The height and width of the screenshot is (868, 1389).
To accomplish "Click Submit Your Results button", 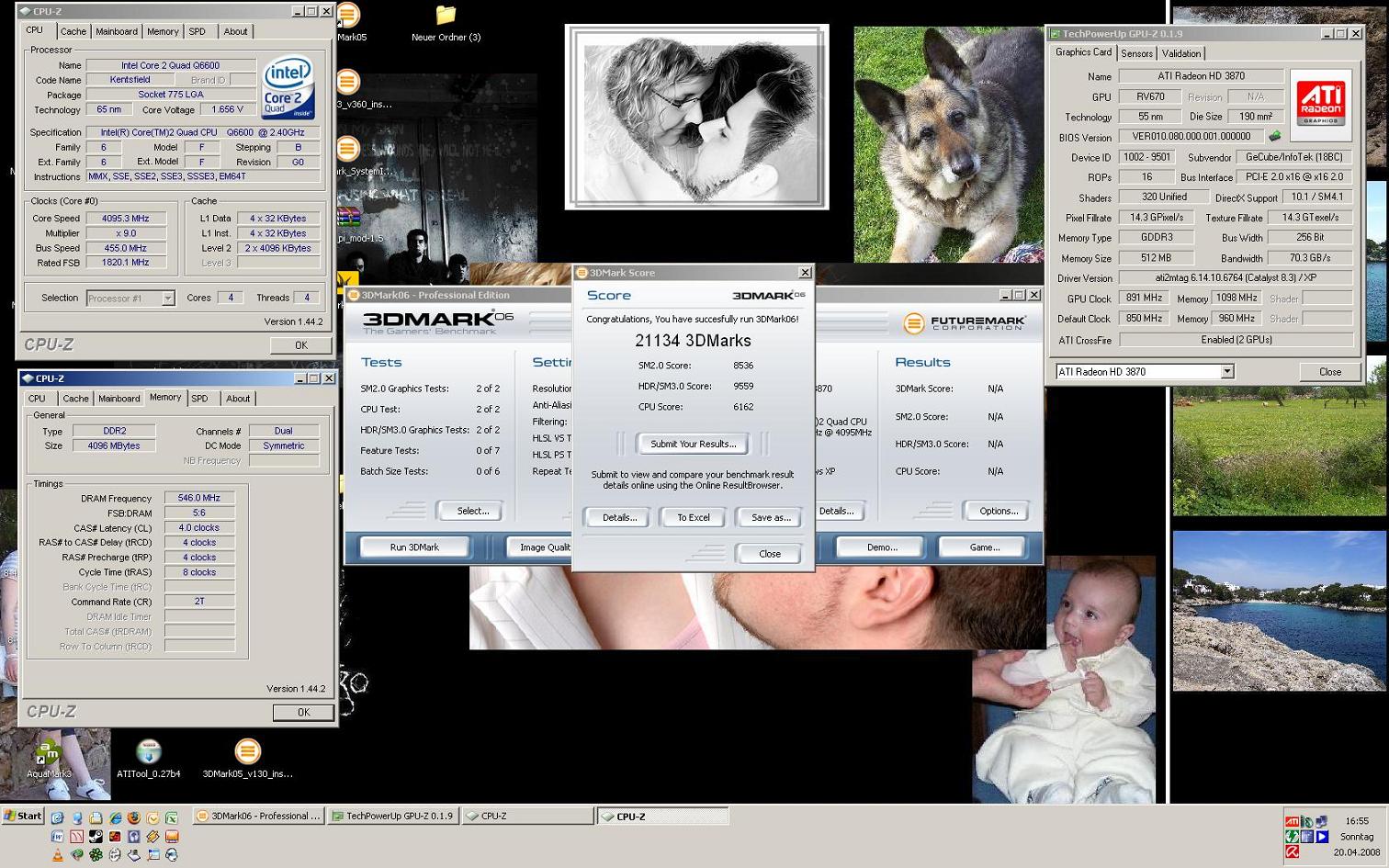I will pos(693,444).
